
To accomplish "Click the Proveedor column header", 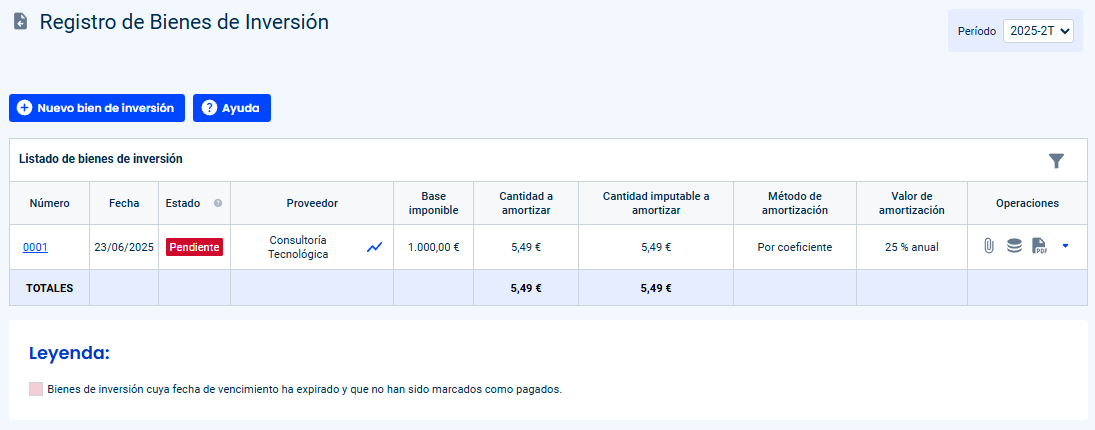I will point(312,203).
